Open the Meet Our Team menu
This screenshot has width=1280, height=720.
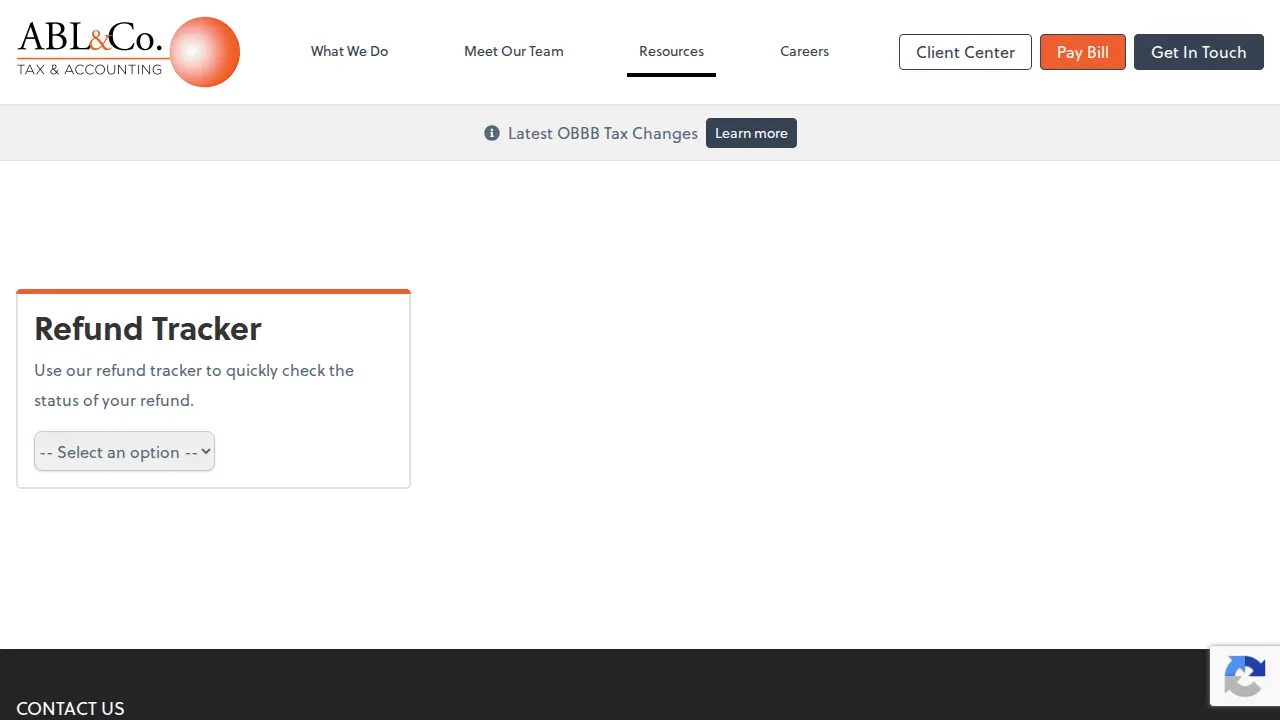[514, 51]
